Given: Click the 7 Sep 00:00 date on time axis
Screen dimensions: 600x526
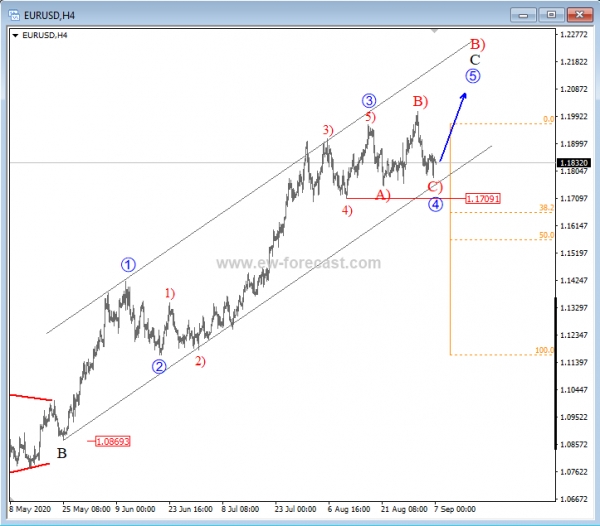Looking at the screenshot, I should click(x=455, y=509).
